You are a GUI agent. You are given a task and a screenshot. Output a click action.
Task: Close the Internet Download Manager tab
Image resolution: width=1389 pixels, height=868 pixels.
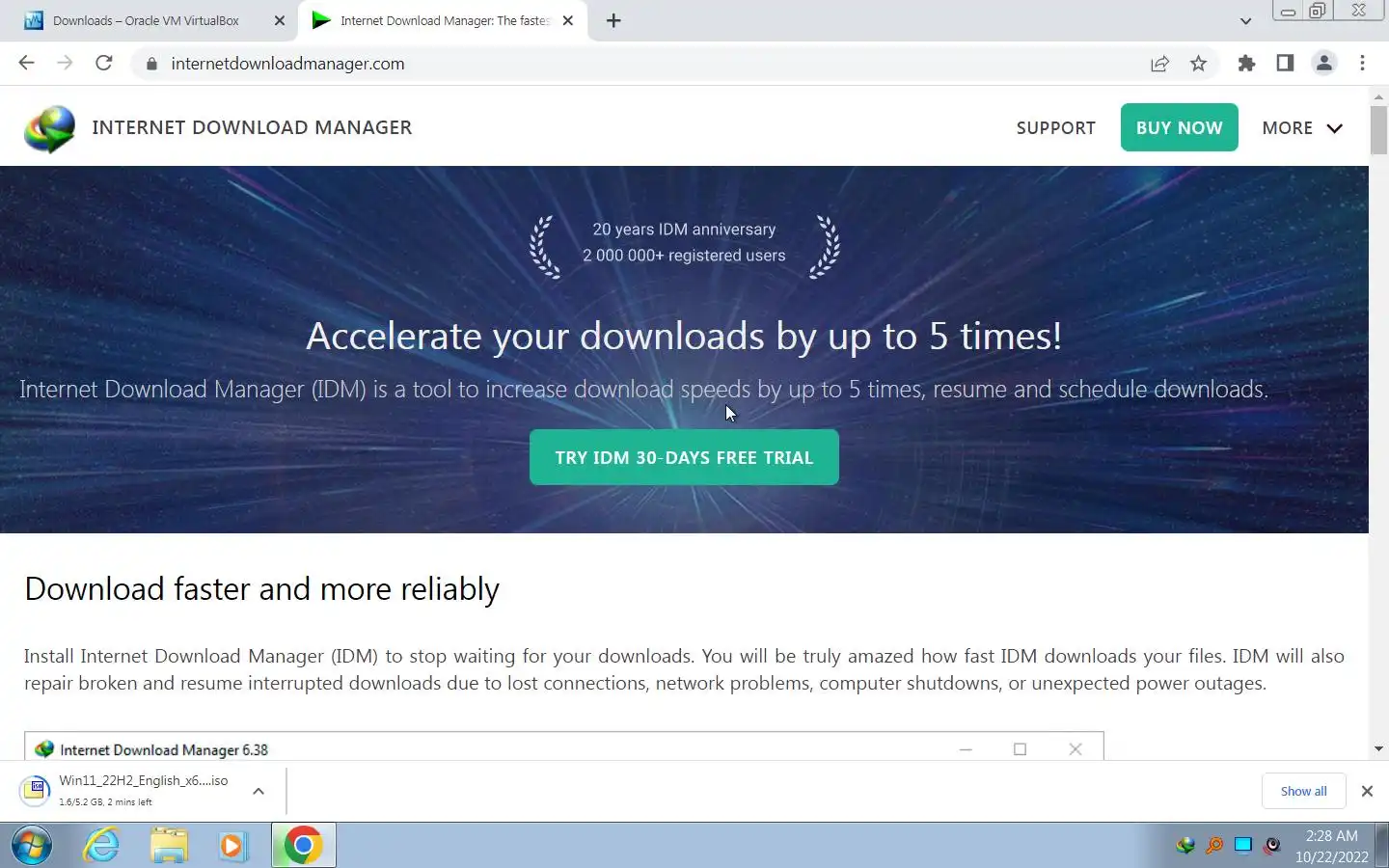coord(568,20)
